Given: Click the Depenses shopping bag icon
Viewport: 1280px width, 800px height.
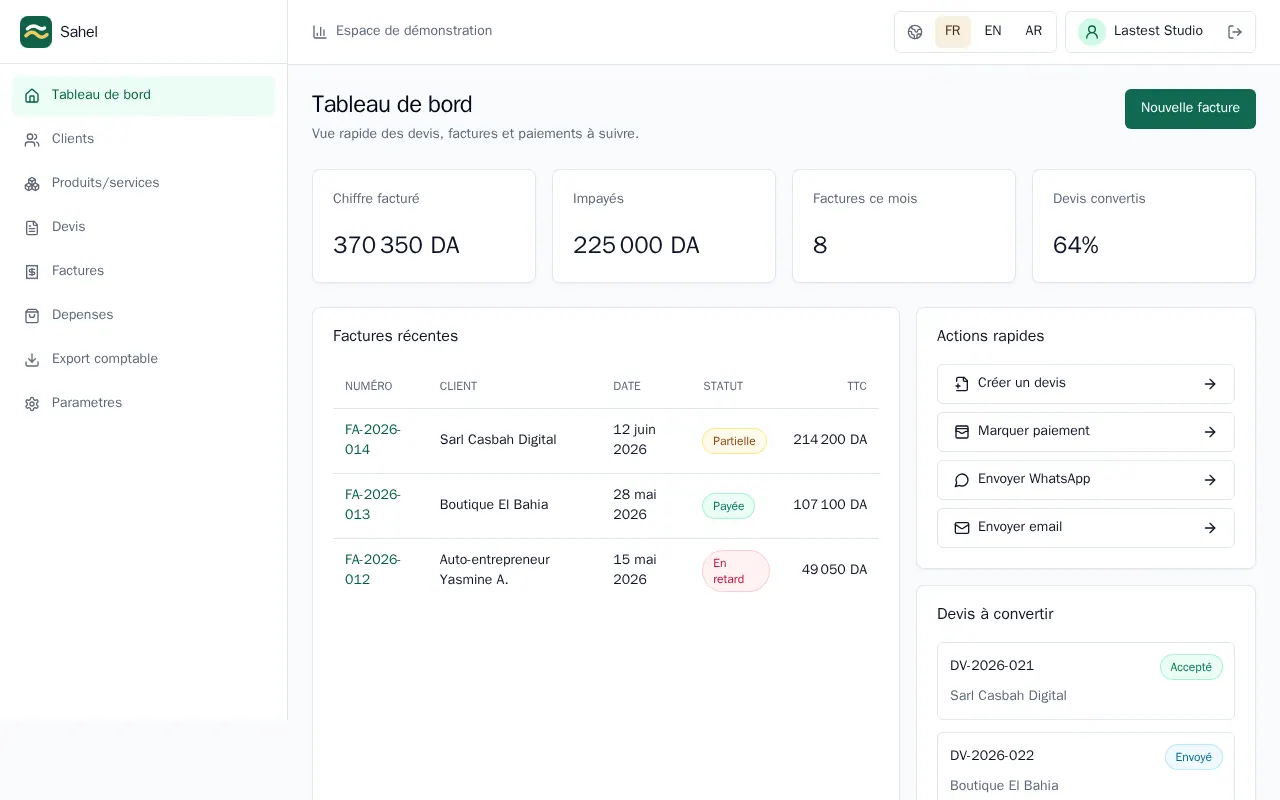Looking at the screenshot, I should pyautogui.click(x=32, y=316).
